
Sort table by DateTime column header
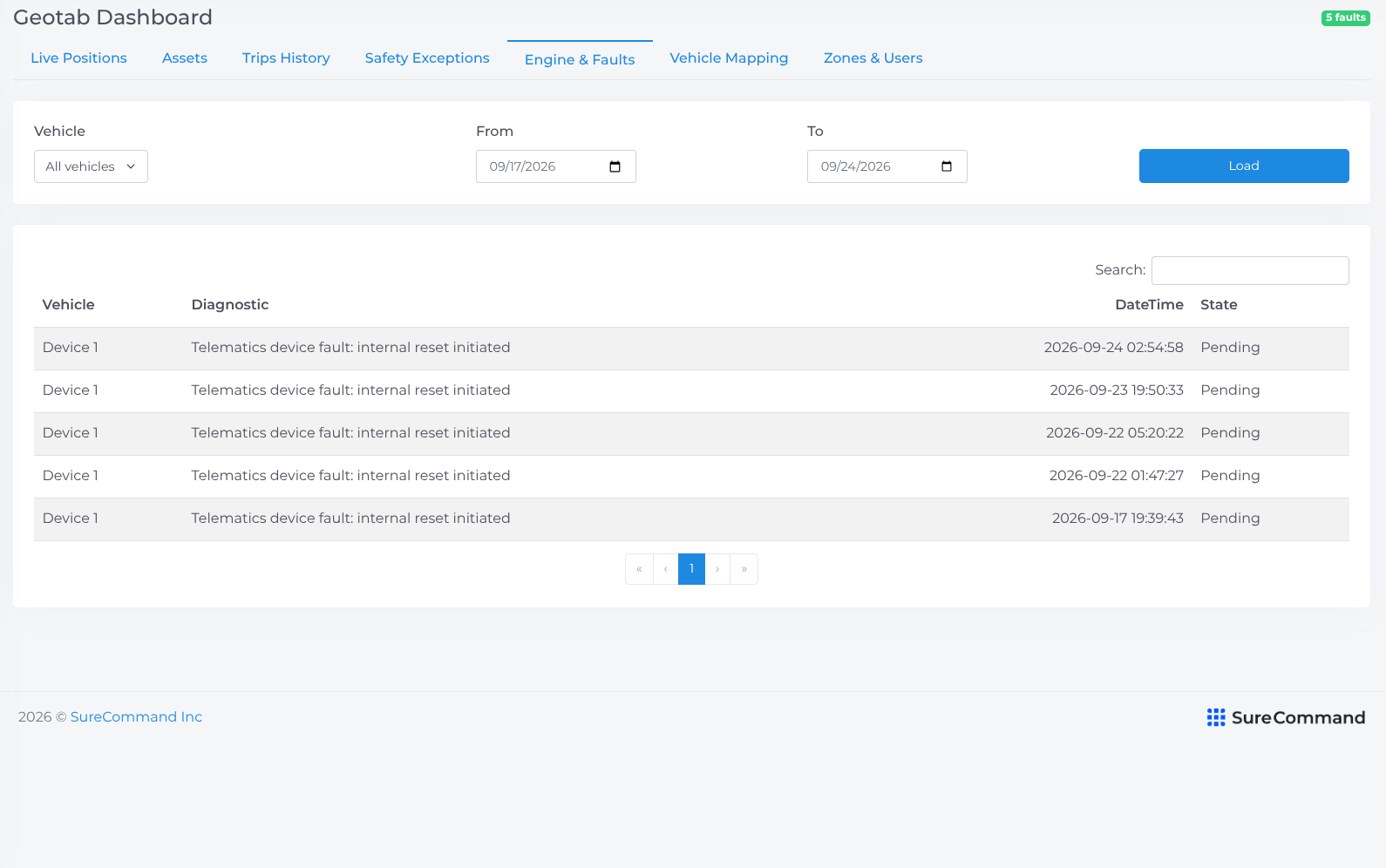1149,304
